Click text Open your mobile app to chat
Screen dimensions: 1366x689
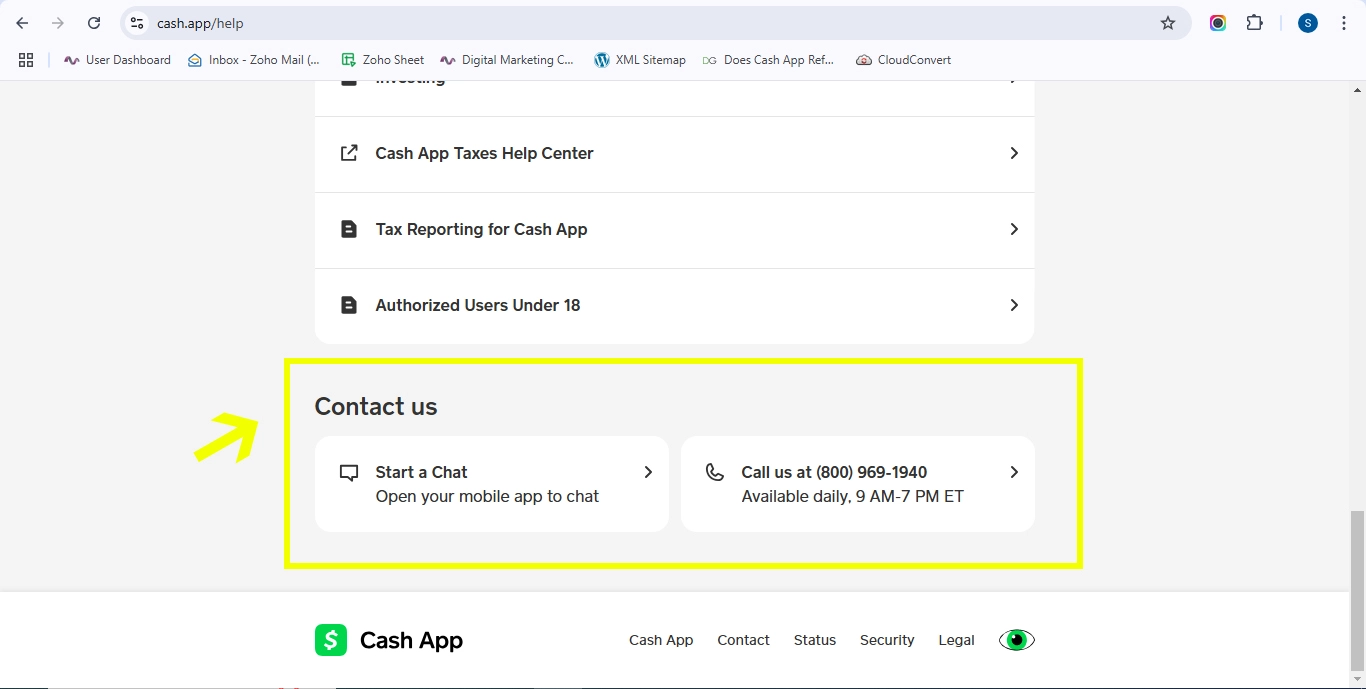coord(487,497)
